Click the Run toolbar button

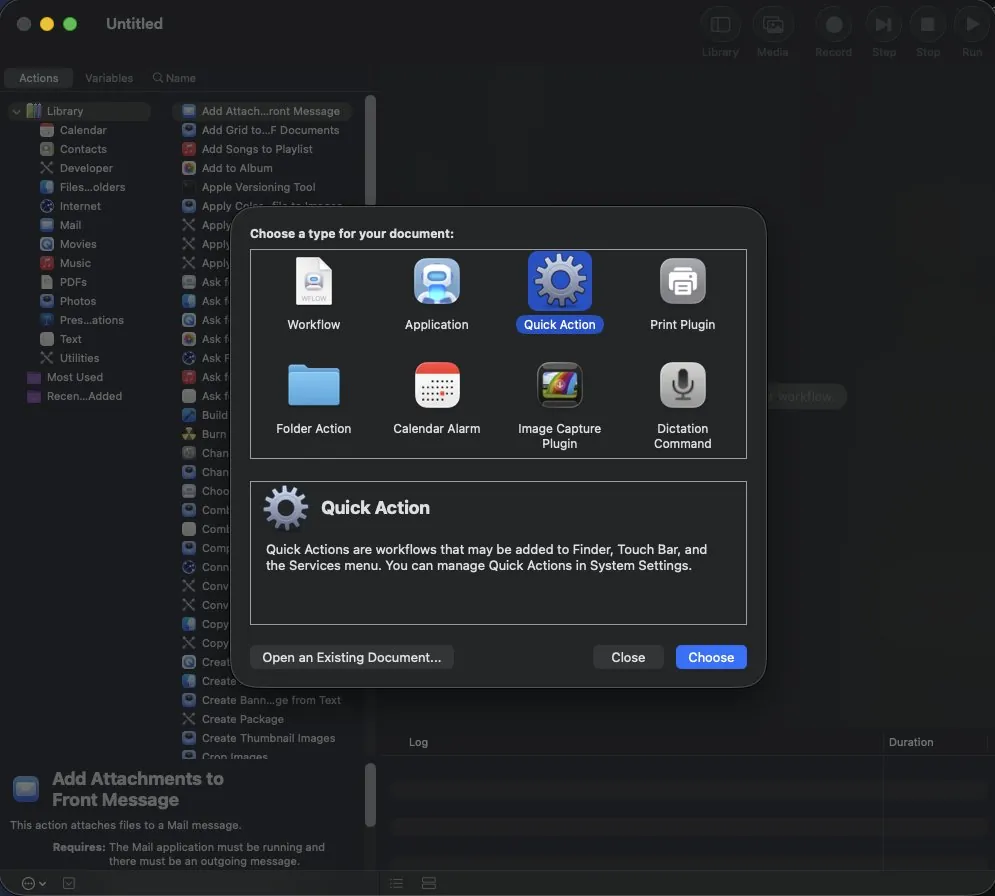pyautogui.click(x=972, y=25)
